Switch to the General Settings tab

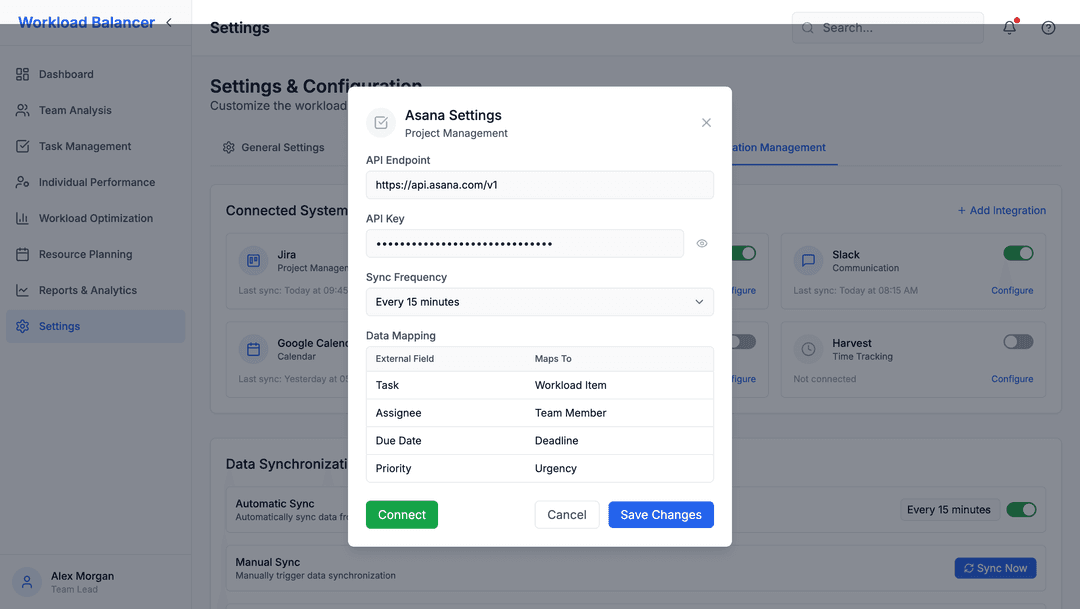(281, 147)
